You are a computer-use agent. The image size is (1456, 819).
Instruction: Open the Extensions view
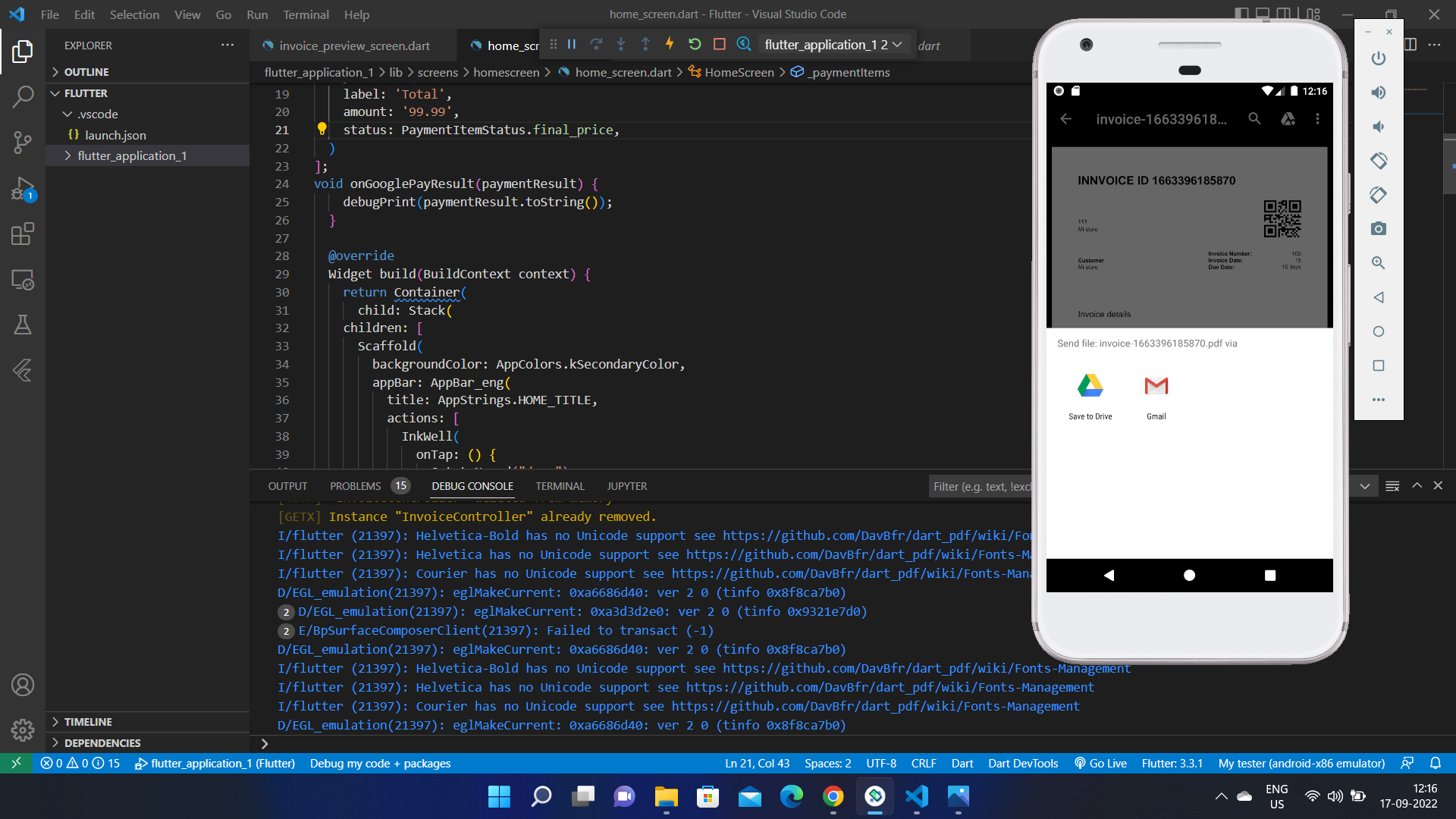23,234
